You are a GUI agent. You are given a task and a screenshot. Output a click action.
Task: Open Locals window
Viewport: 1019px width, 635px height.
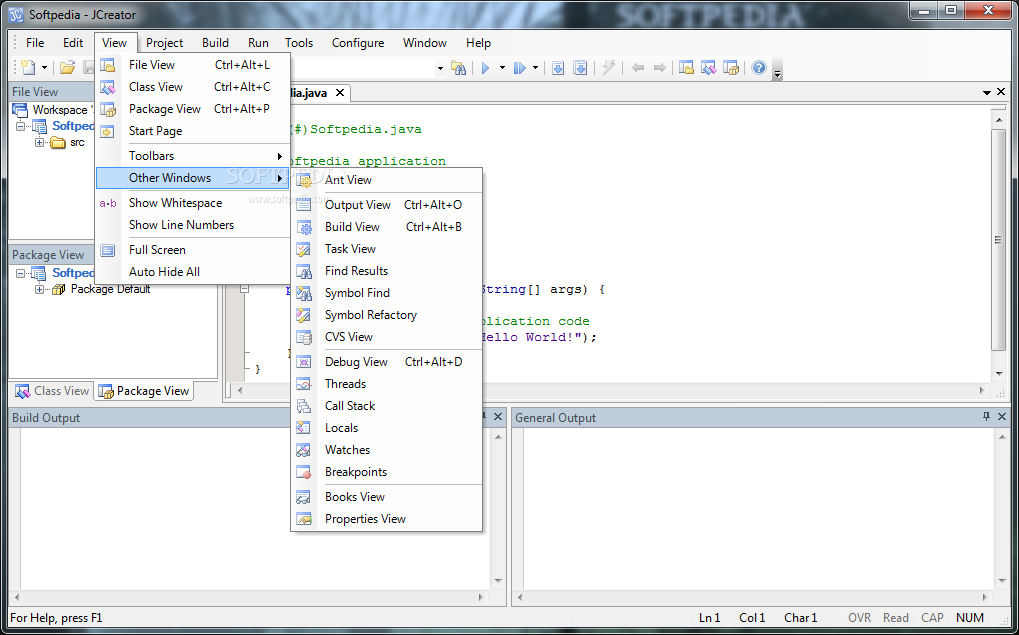coord(387,428)
